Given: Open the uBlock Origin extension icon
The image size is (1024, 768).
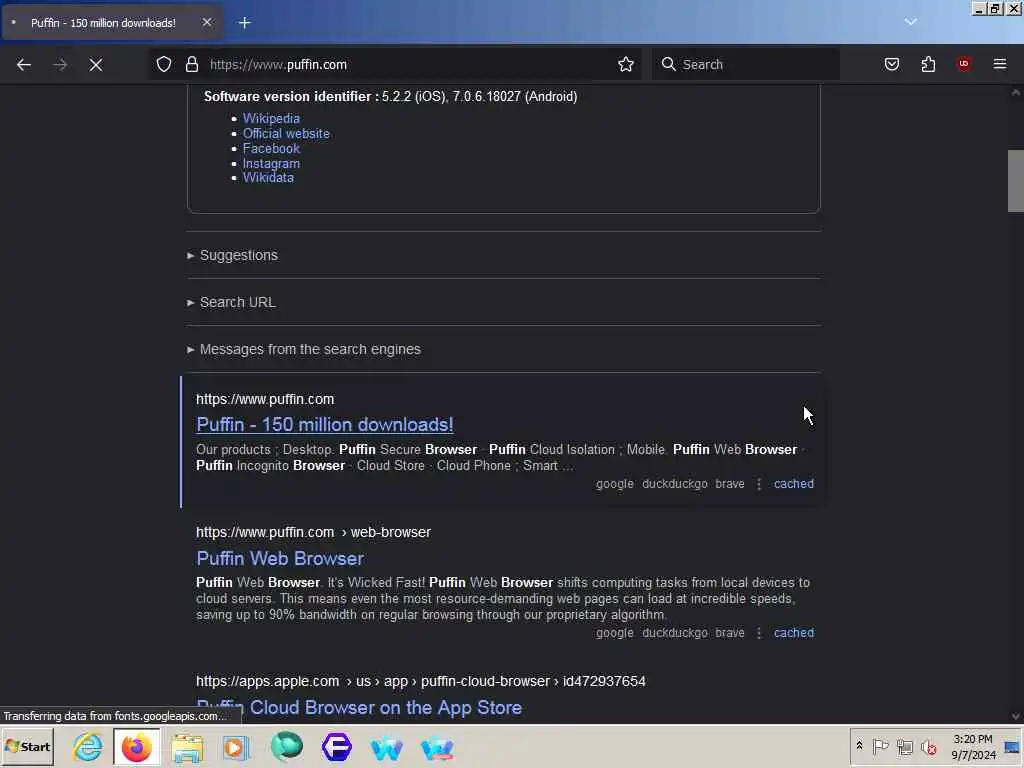Looking at the screenshot, I should tap(963, 64).
